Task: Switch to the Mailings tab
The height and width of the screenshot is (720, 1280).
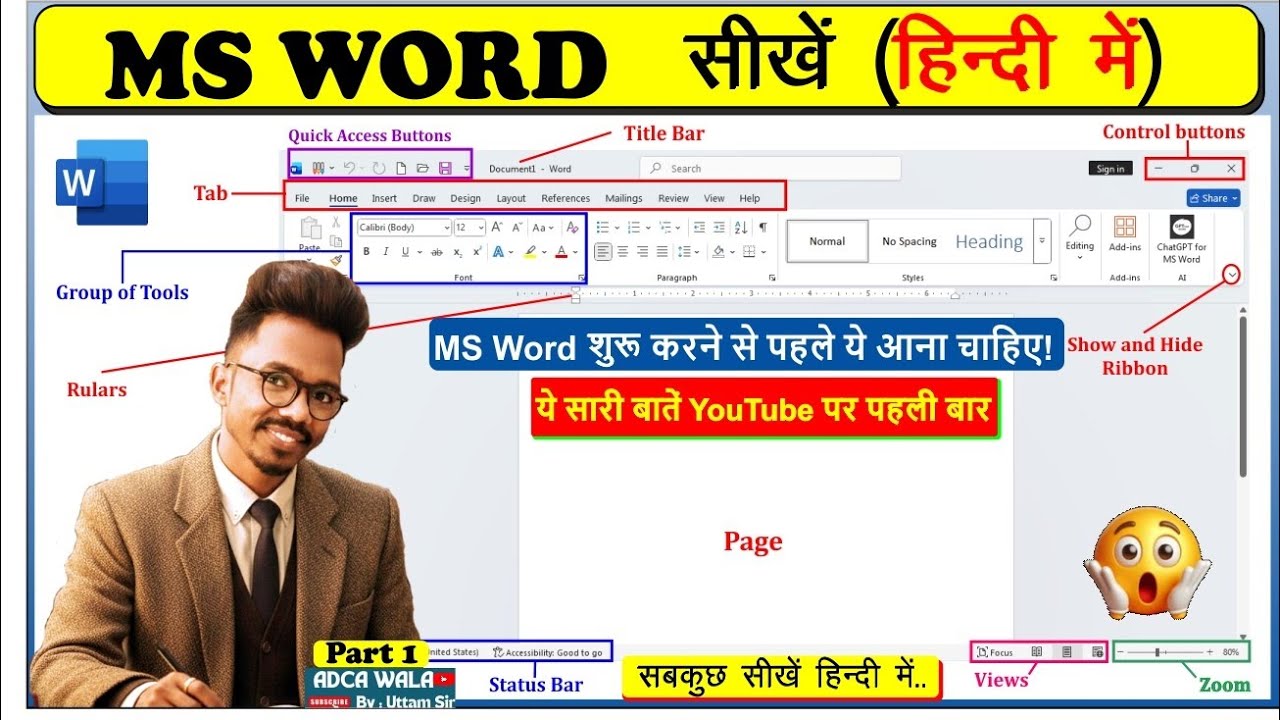Action: coord(624,198)
